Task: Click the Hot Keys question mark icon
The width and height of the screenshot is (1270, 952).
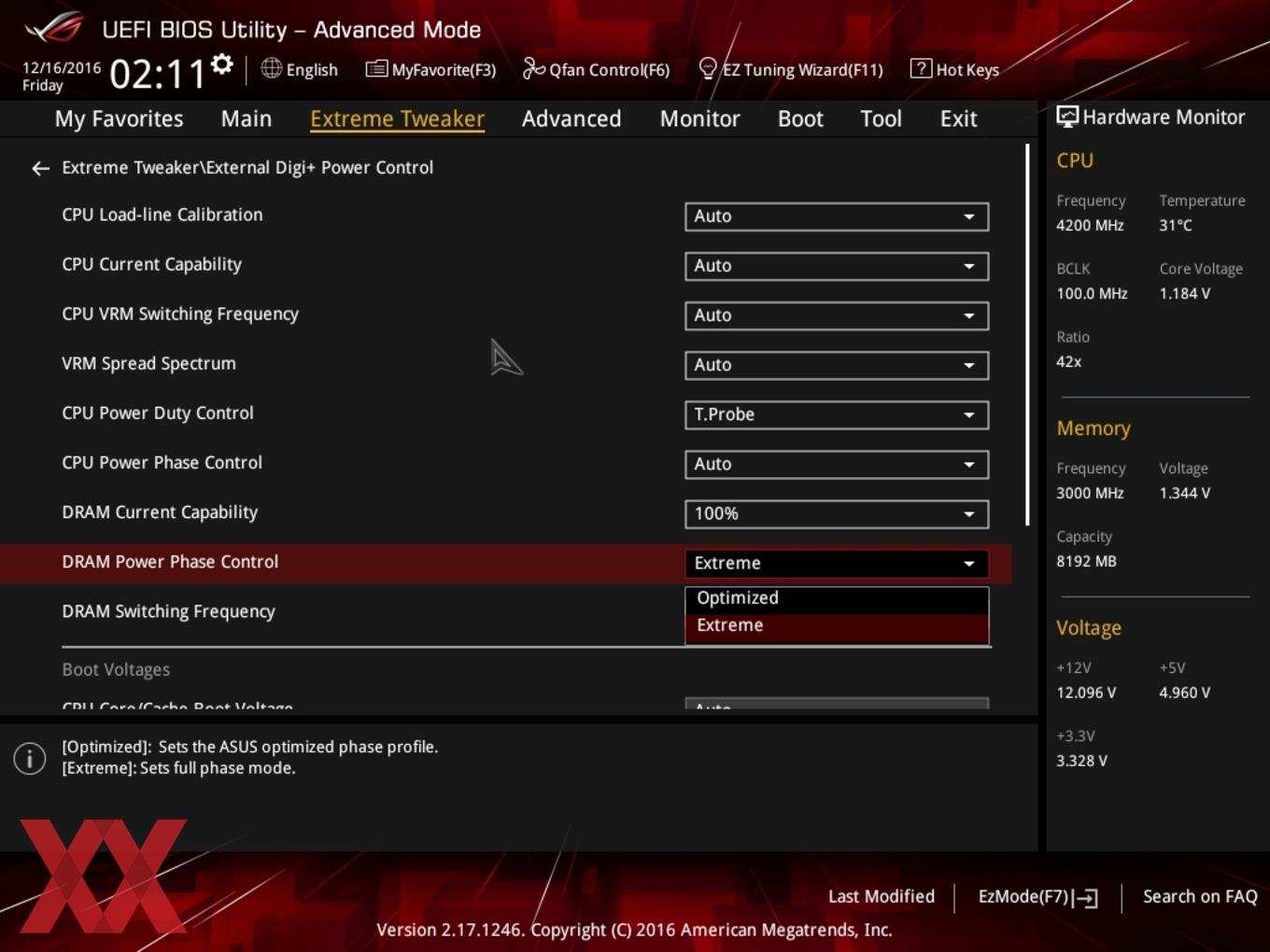Action: tap(921, 68)
